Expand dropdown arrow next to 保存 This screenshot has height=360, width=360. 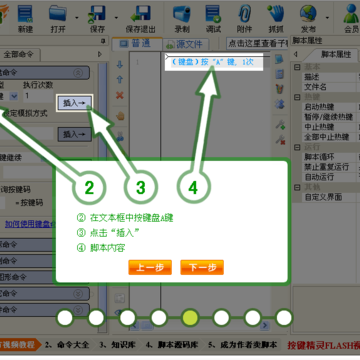116,17
